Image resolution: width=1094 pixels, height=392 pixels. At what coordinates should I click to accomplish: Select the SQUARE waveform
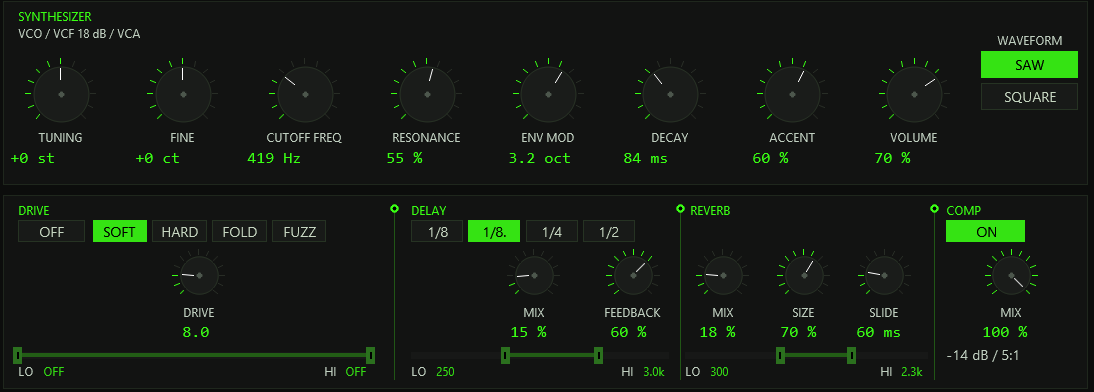[x=1029, y=97]
